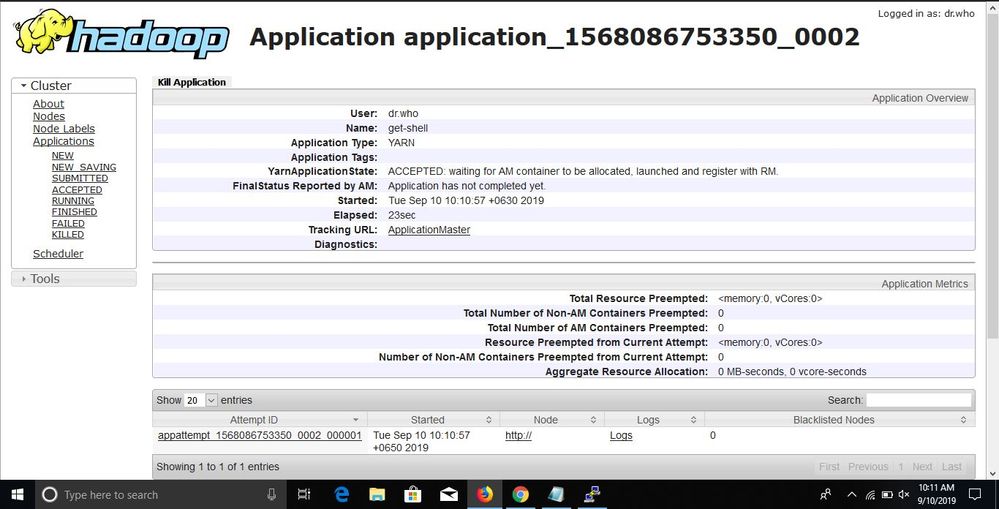Click the Application Overview panel header
999x509 pixels.
coord(564,98)
